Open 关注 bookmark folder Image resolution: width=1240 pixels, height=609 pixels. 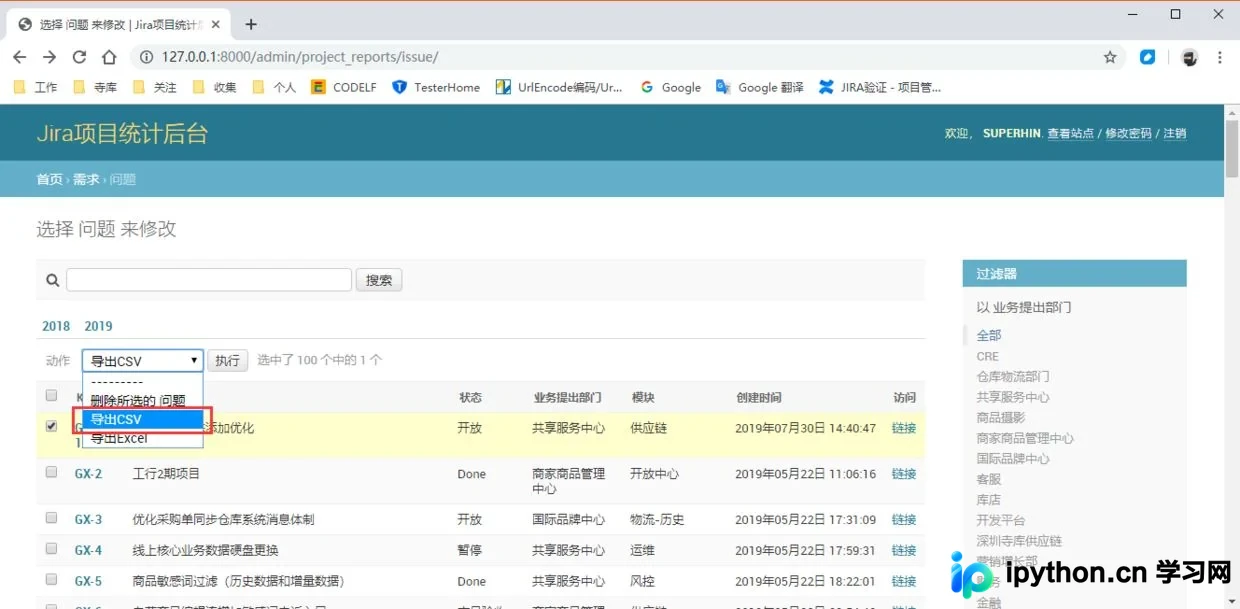coord(154,87)
